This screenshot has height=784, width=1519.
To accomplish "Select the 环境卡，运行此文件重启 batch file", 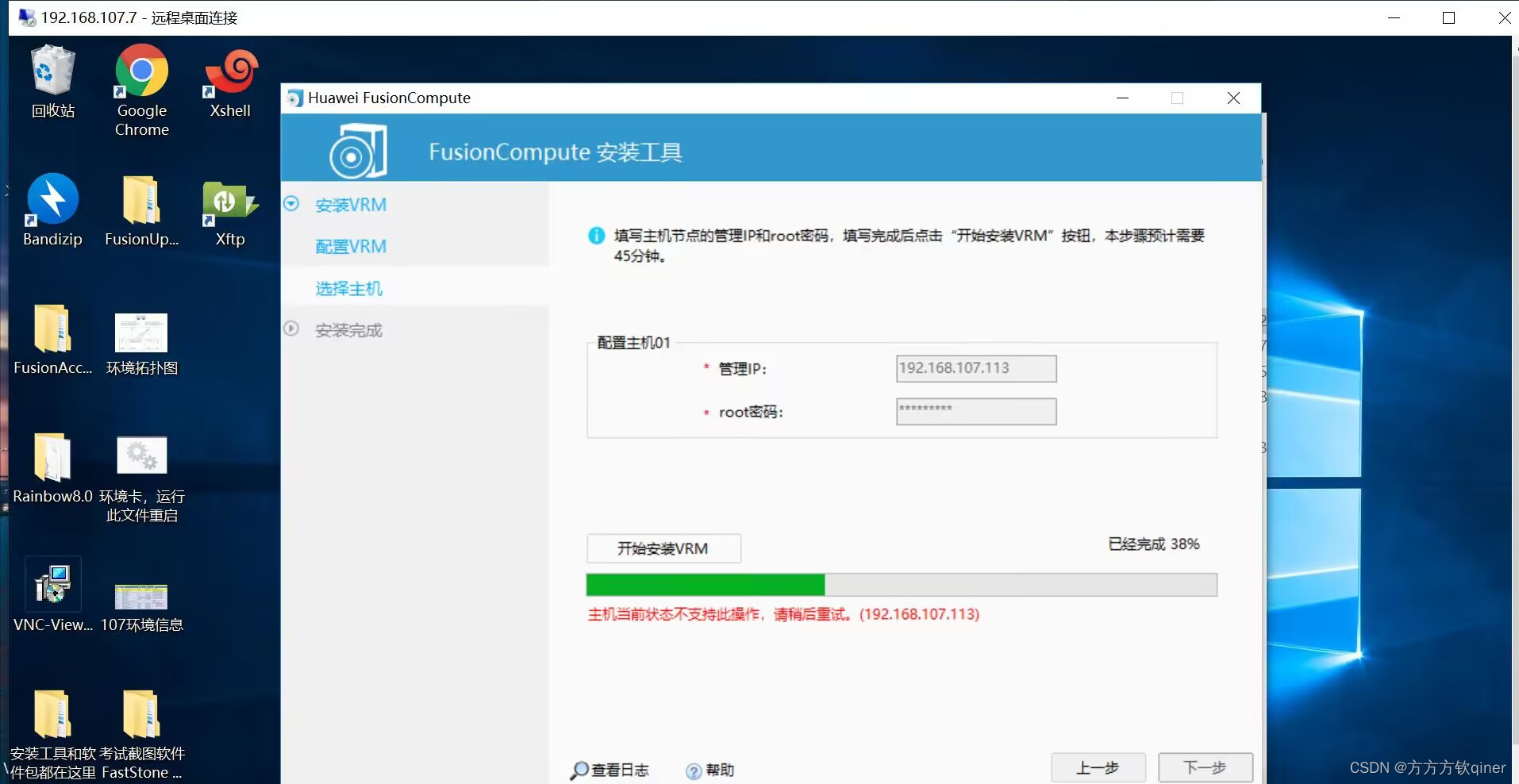I will click(142, 478).
